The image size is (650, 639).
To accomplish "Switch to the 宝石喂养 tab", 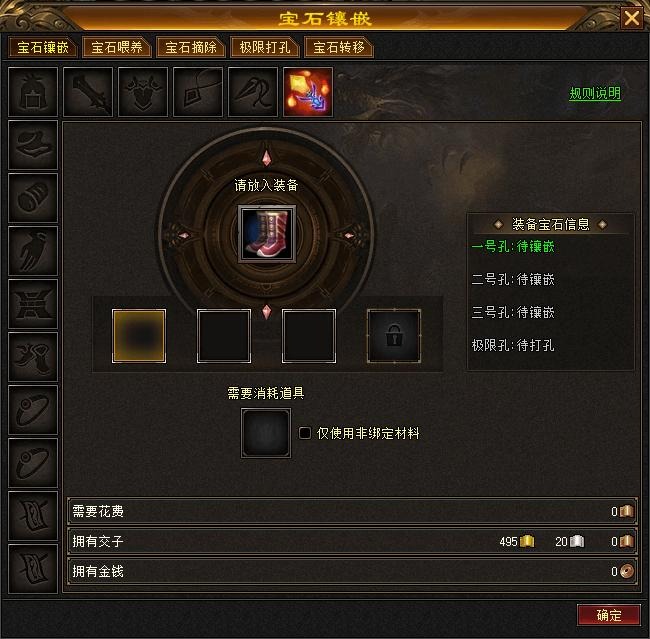I will pos(116,47).
